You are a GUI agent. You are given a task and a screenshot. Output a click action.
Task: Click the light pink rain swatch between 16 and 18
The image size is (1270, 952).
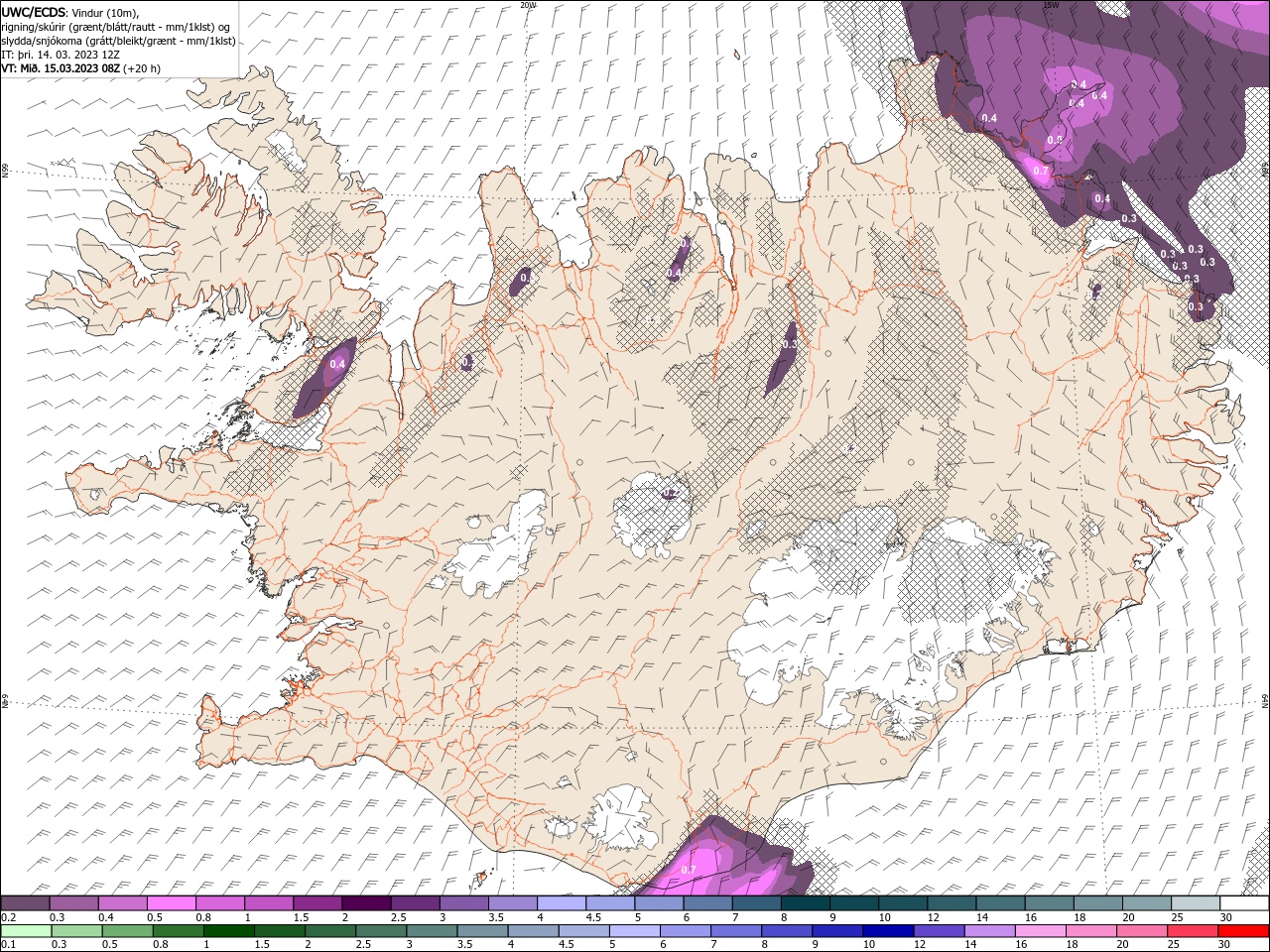(x=1039, y=931)
